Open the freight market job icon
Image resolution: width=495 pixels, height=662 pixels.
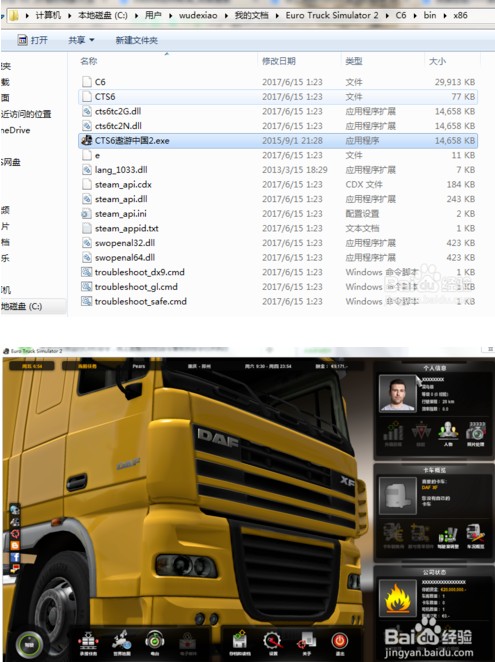point(88,643)
